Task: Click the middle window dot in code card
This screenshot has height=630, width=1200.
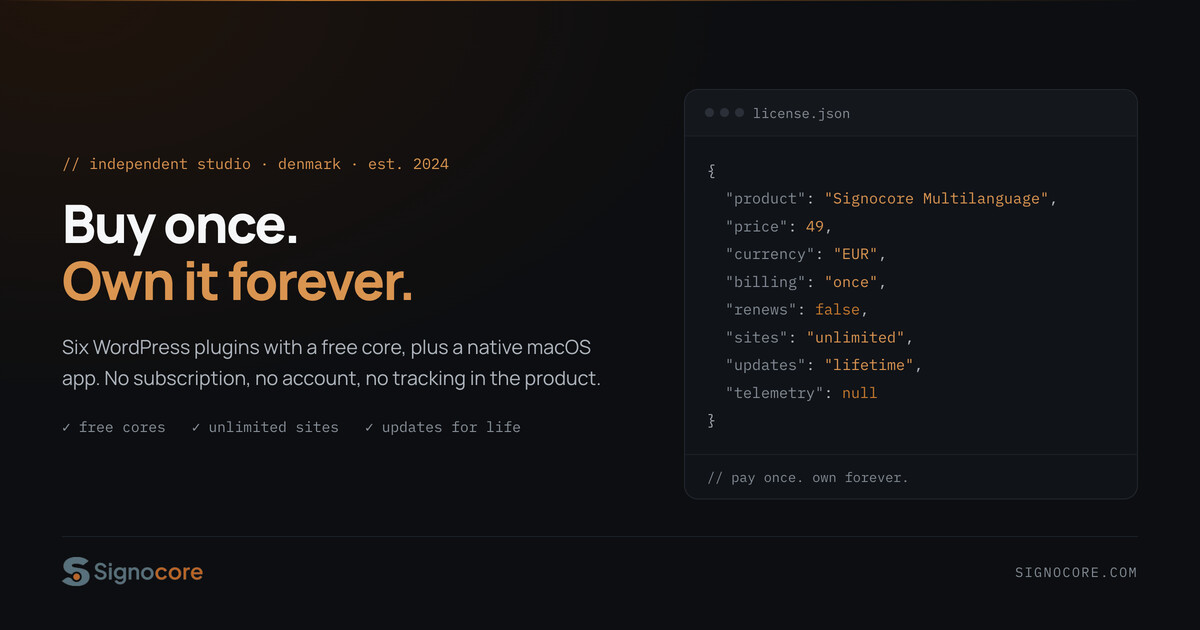Action: point(724,113)
